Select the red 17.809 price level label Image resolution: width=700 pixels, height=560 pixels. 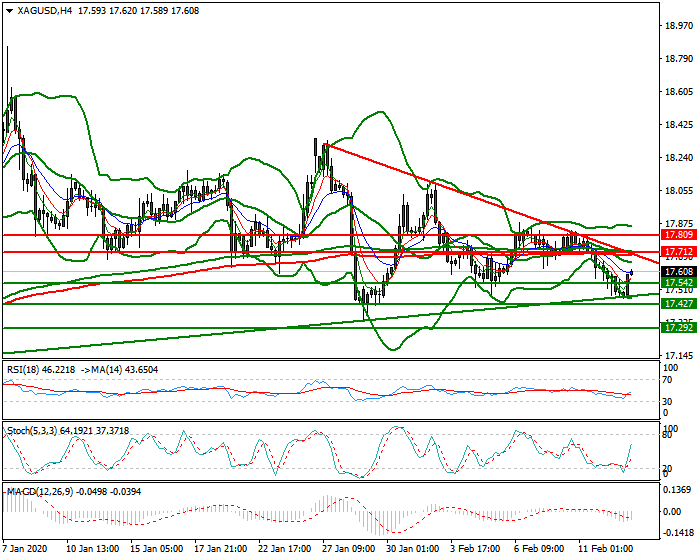(679, 235)
